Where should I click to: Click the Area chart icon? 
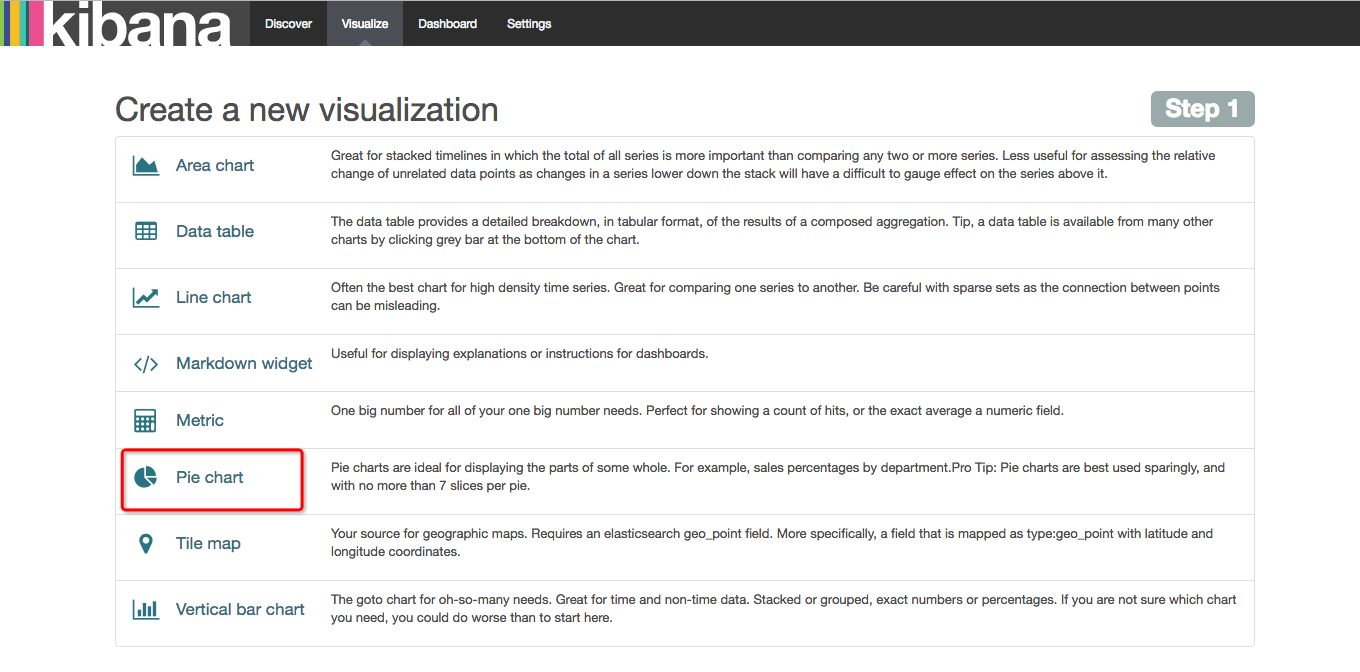[146, 166]
